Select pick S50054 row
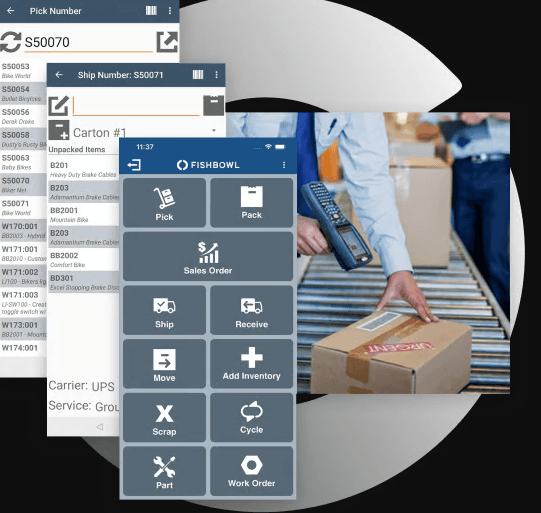541x513 pixels. 23,93
